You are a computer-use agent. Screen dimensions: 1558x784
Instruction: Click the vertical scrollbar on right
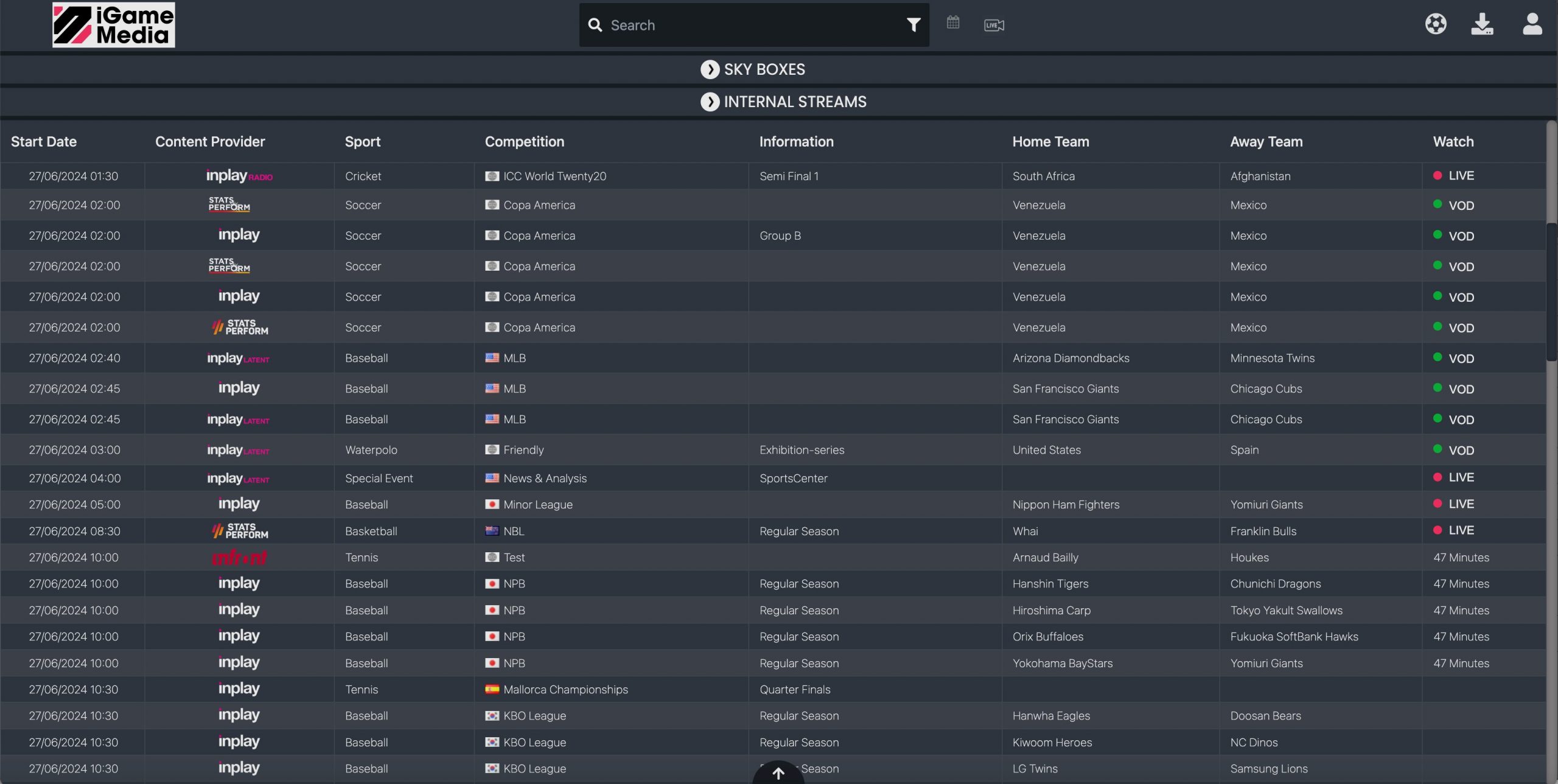(1551, 292)
